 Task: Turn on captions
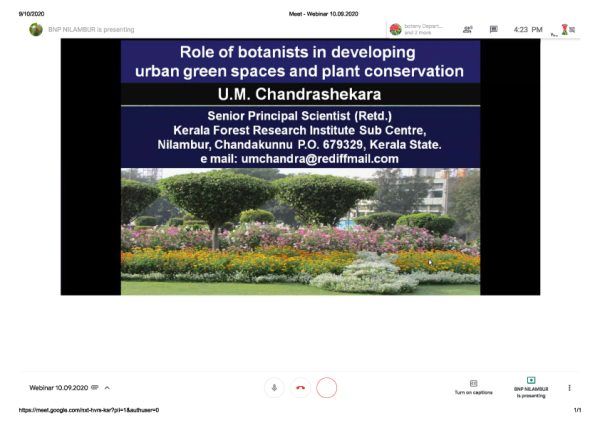point(473,387)
